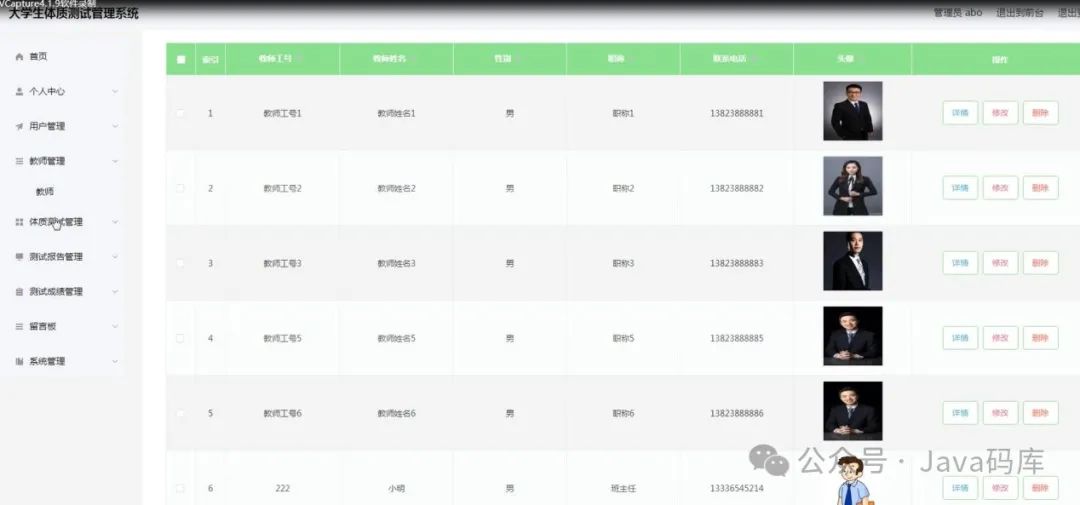Select the 教师 submenu item
The height and width of the screenshot is (505, 1080).
click(45, 192)
